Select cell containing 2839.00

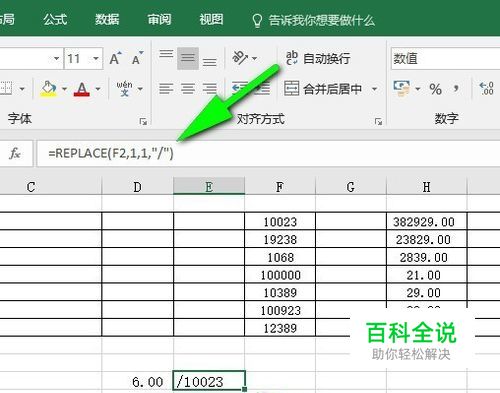point(427,257)
